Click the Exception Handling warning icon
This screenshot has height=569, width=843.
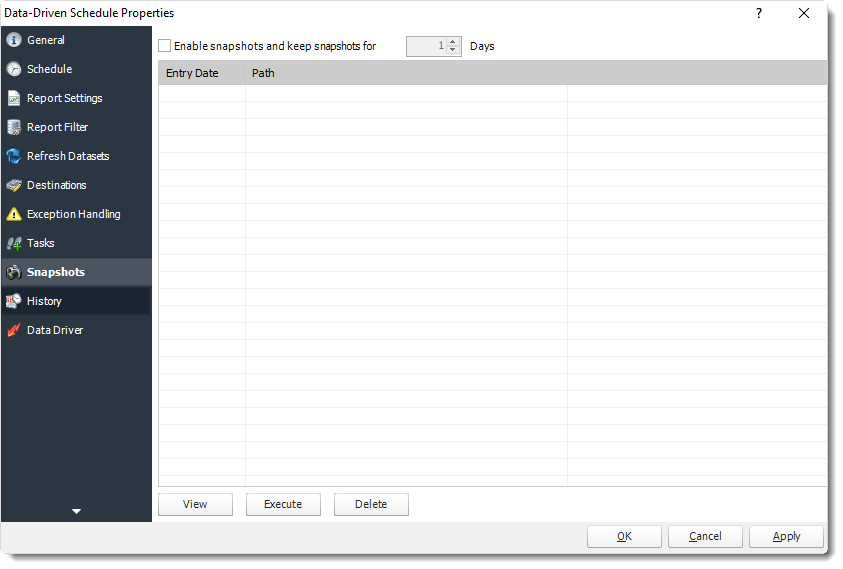coord(14,214)
